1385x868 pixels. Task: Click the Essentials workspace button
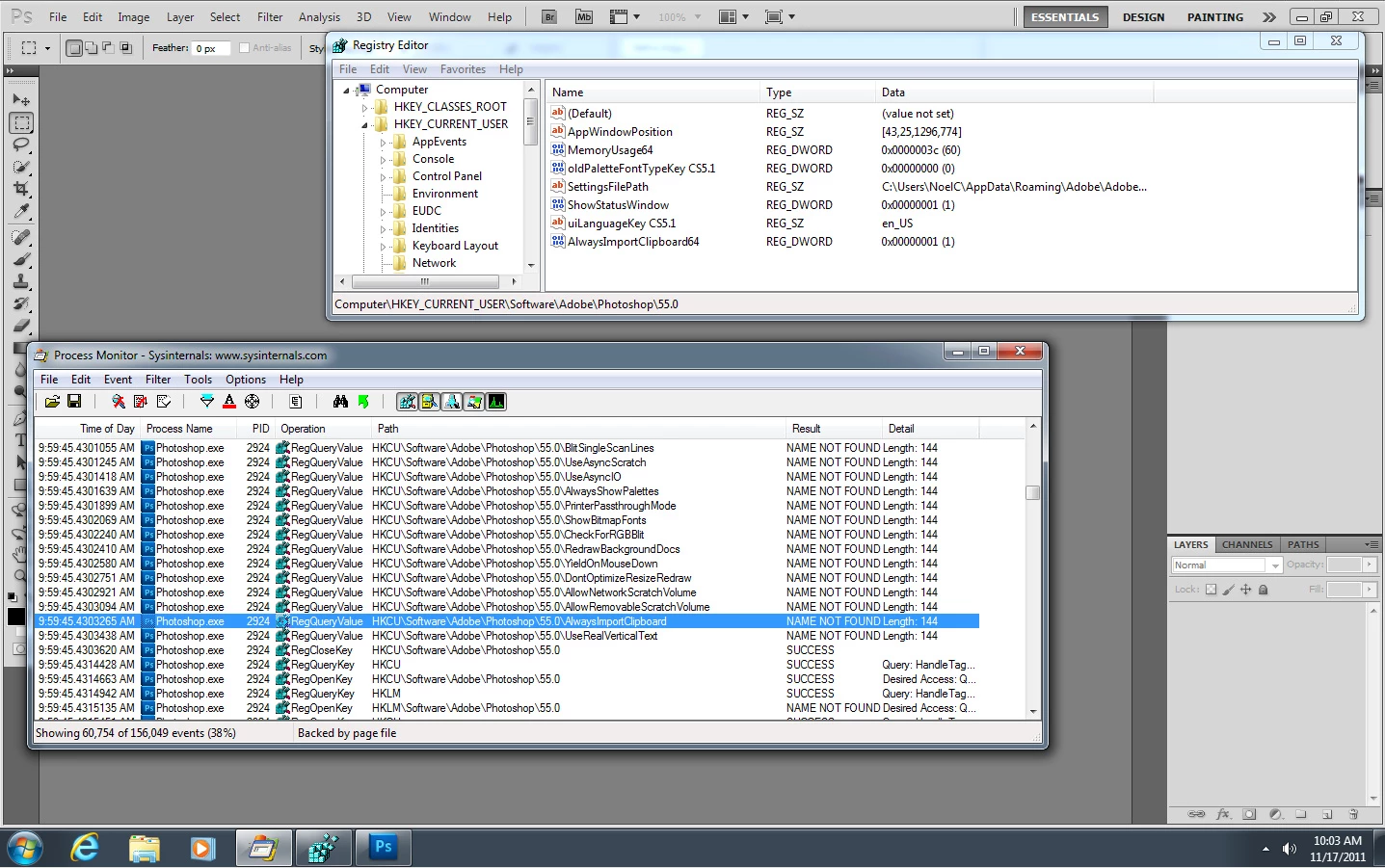click(x=1065, y=16)
